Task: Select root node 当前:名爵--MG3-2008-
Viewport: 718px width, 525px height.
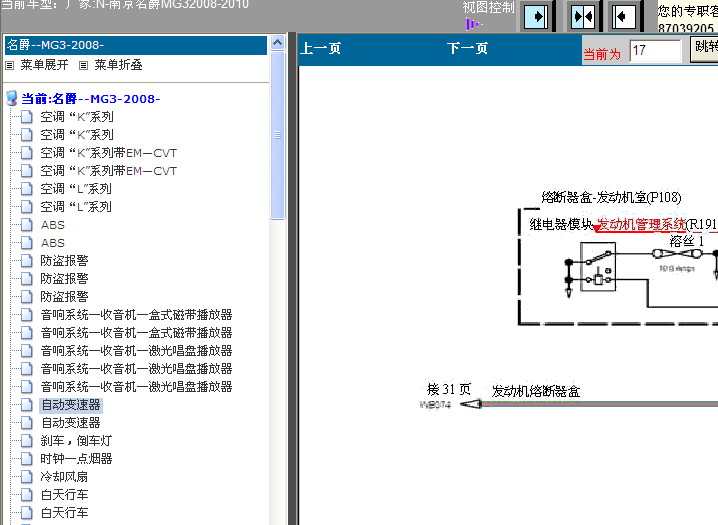Action: (91, 99)
